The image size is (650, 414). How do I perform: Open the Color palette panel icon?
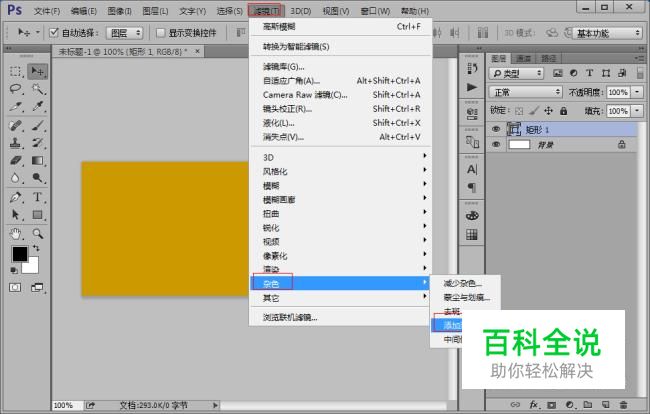click(x=472, y=215)
